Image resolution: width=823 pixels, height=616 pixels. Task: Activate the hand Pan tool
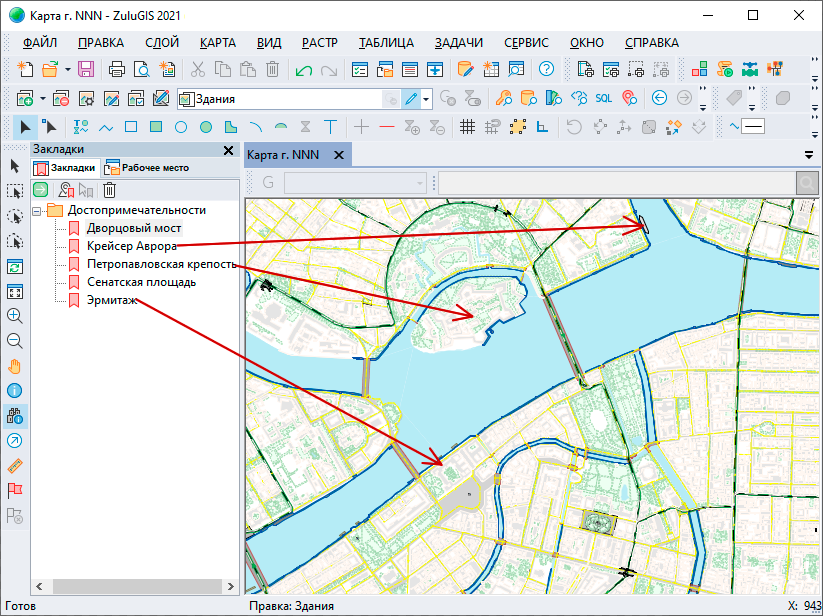pos(14,365)
